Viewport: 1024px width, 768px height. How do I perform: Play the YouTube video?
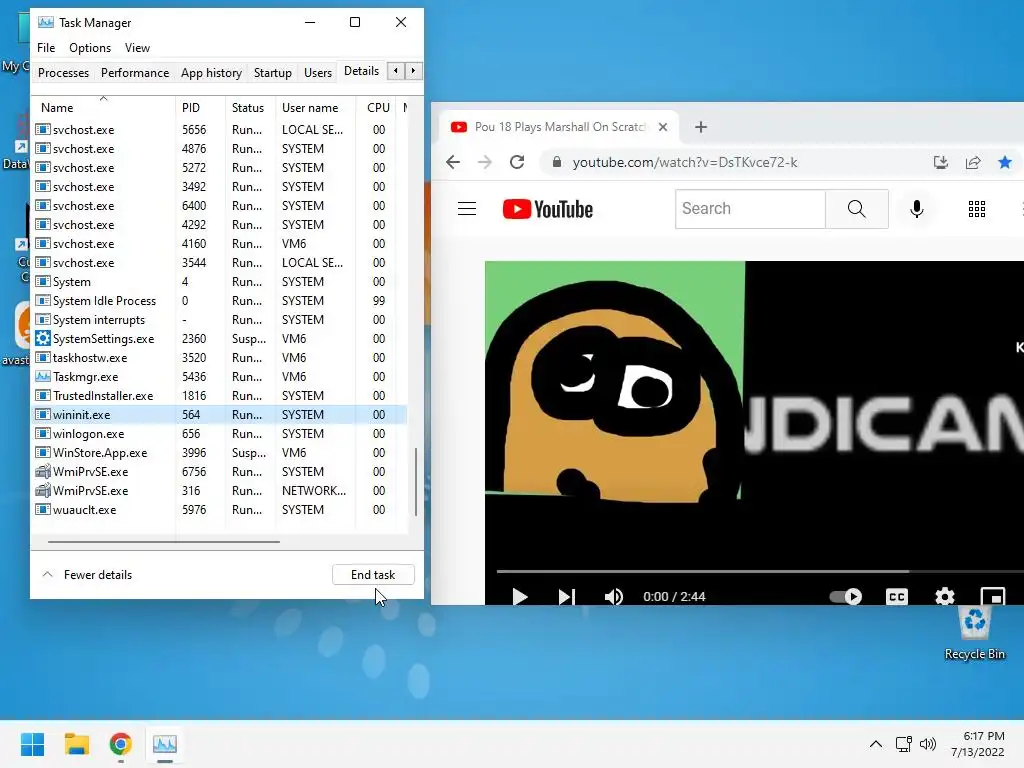click(x=520, y=596)
